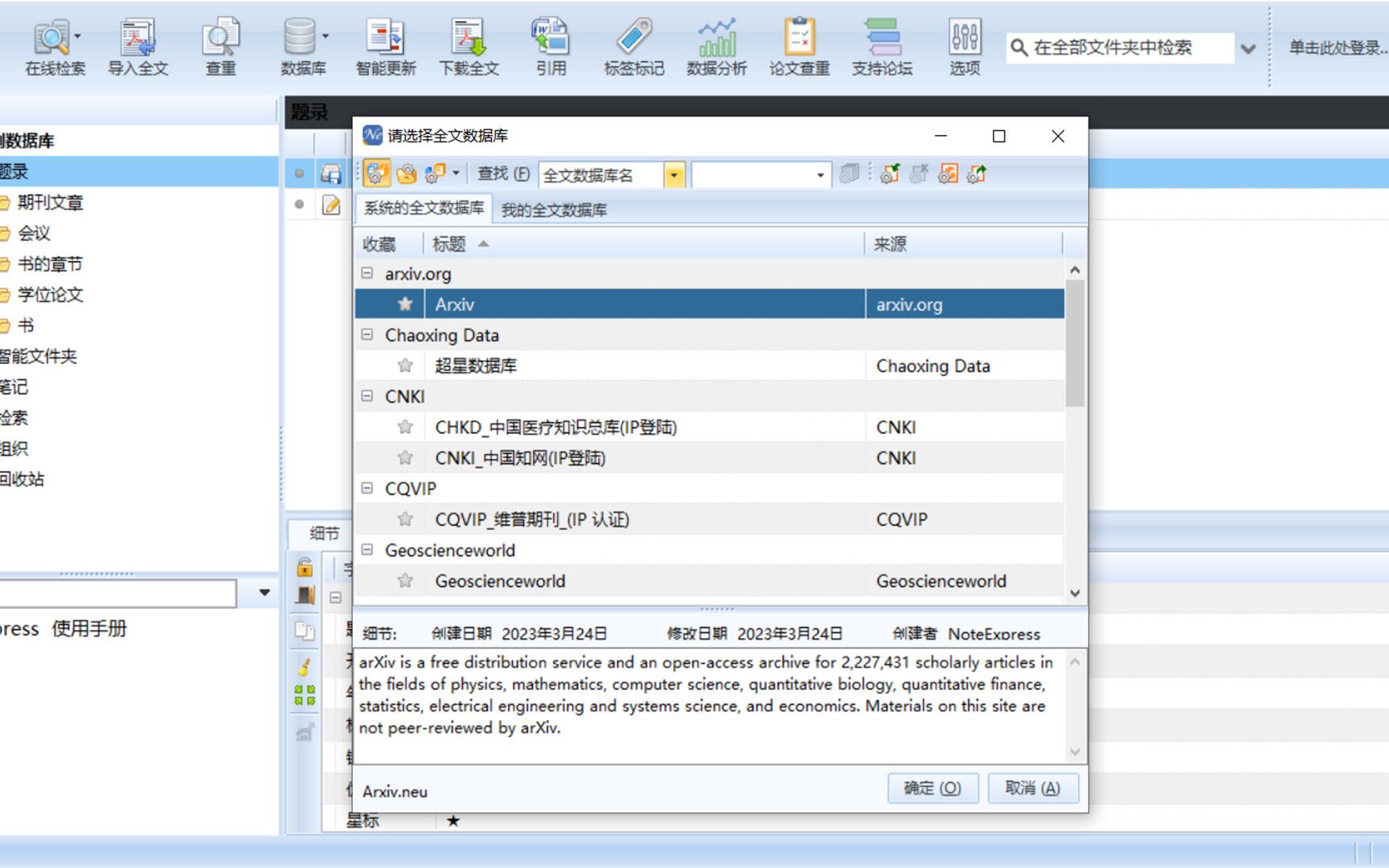Toggle favorite star for CQVIP_维普期刊

point(405,519)
